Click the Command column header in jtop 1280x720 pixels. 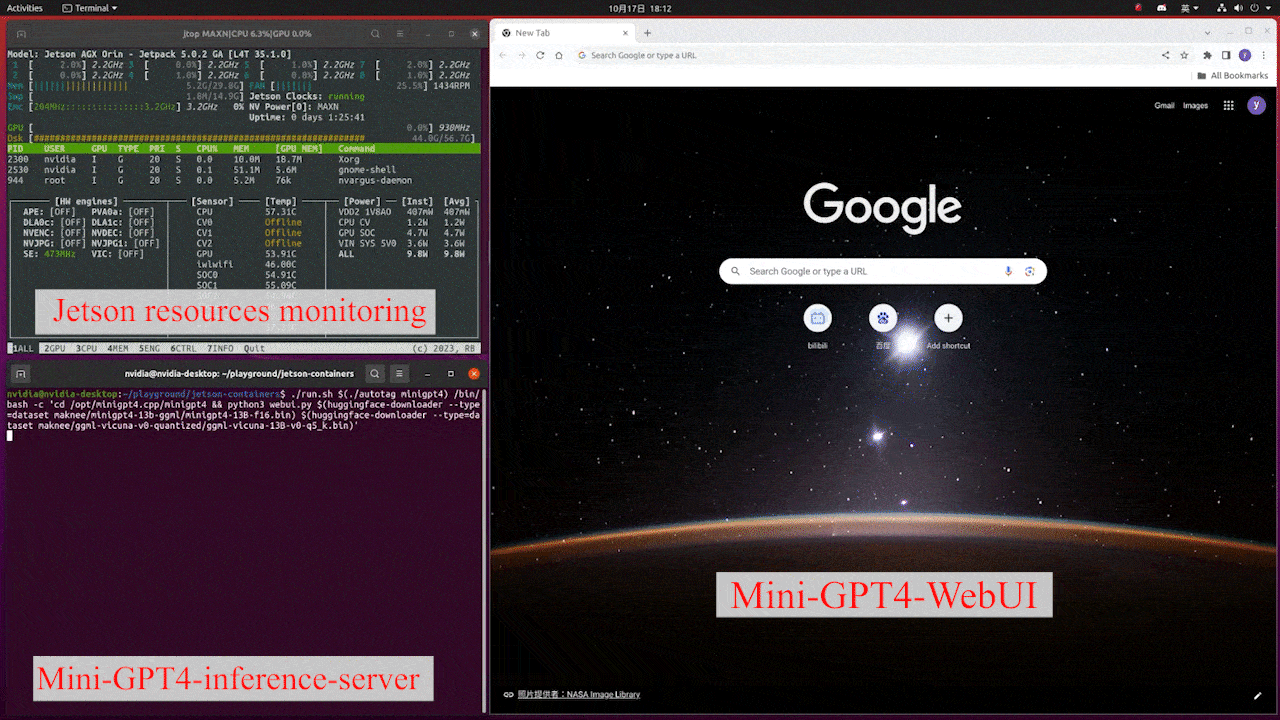coord(357,148)
